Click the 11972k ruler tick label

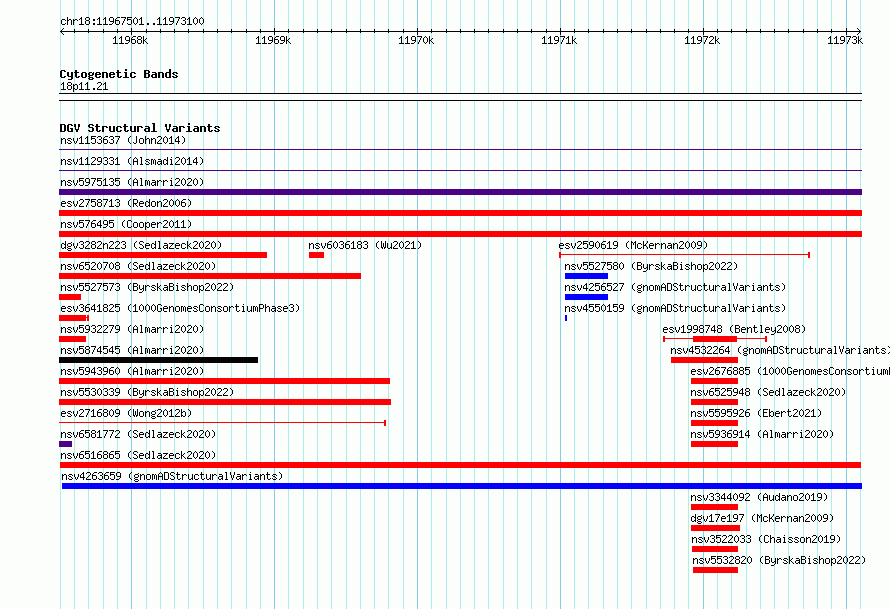click(x=702, y=40)
